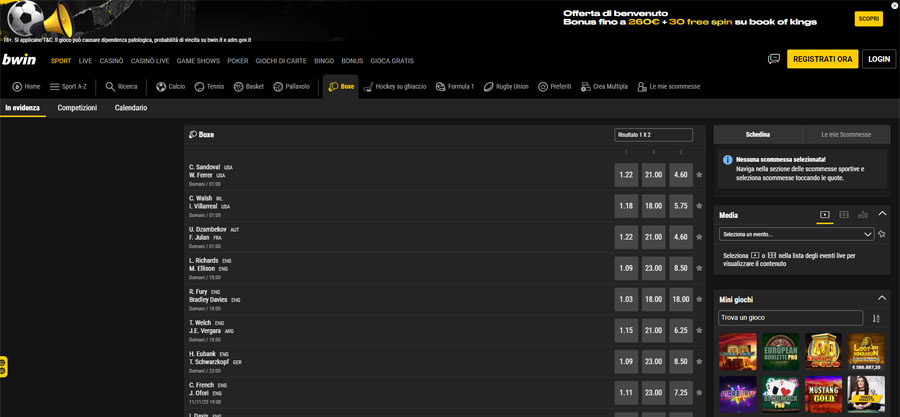Open the chat messages icon
This screenshot has width=900, height=417.
[774, 59]
